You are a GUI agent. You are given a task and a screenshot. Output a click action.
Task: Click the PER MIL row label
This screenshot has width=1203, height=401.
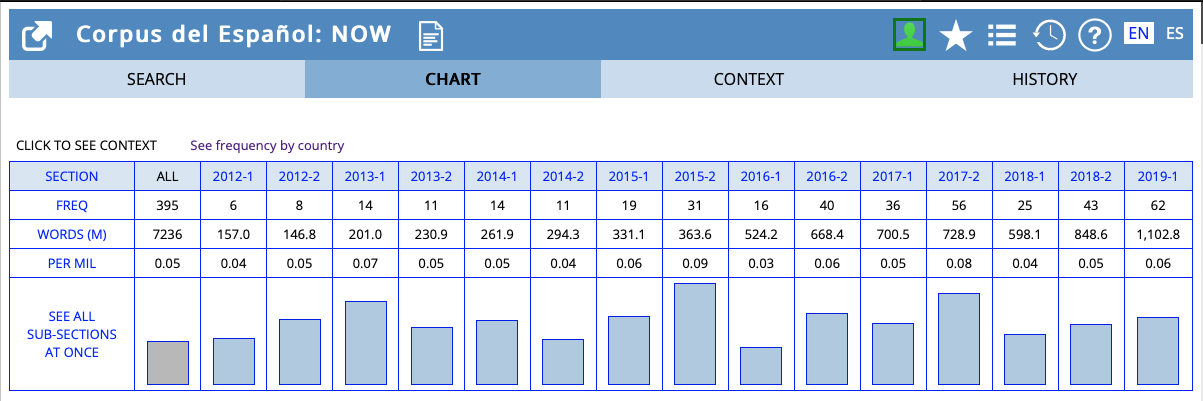pos(72,263)
